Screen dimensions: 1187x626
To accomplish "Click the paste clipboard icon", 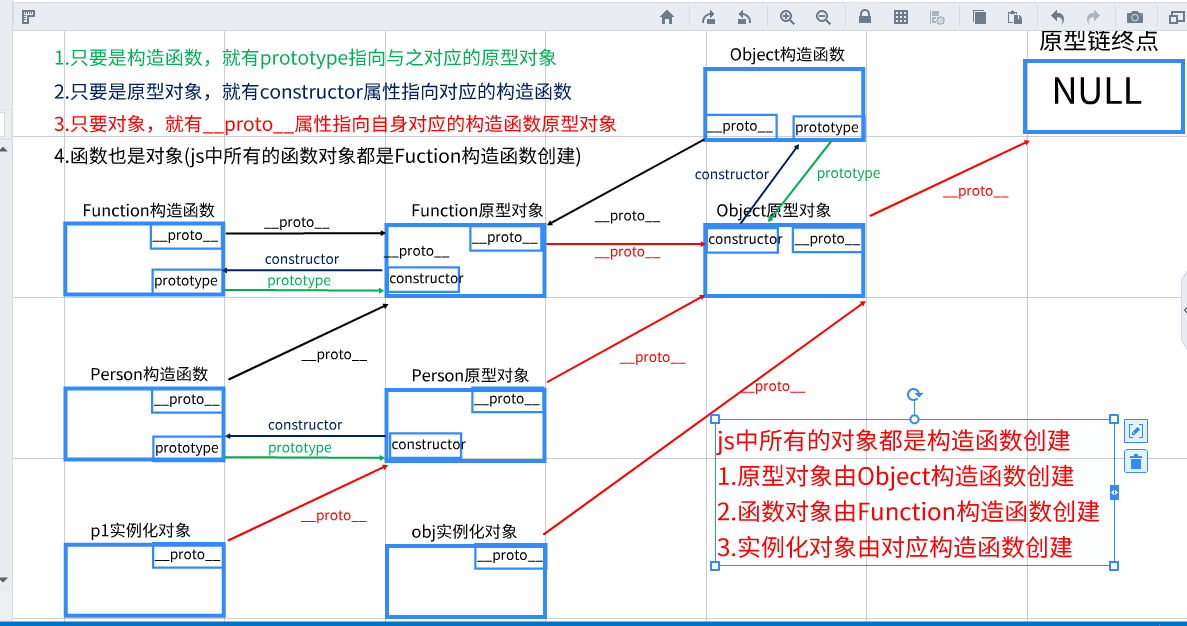I will [1015, 17].
